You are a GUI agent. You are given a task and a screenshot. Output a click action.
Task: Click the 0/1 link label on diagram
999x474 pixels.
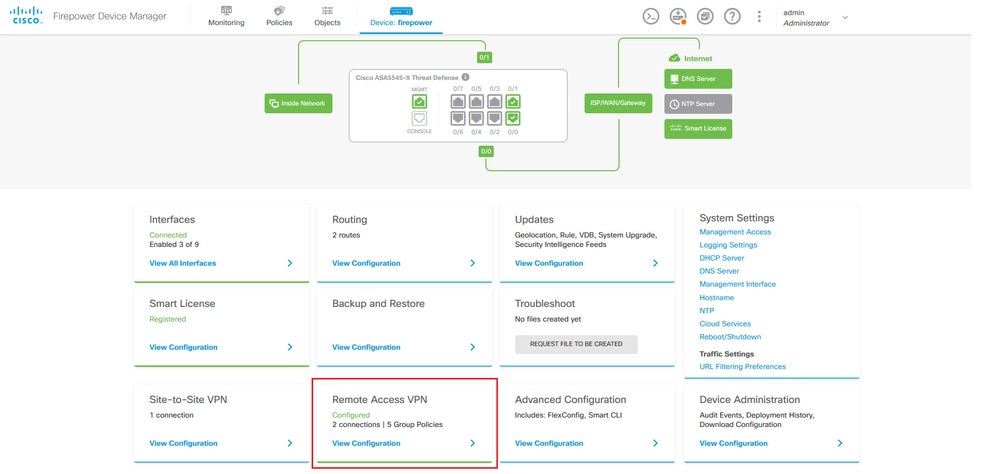point(485,58)
